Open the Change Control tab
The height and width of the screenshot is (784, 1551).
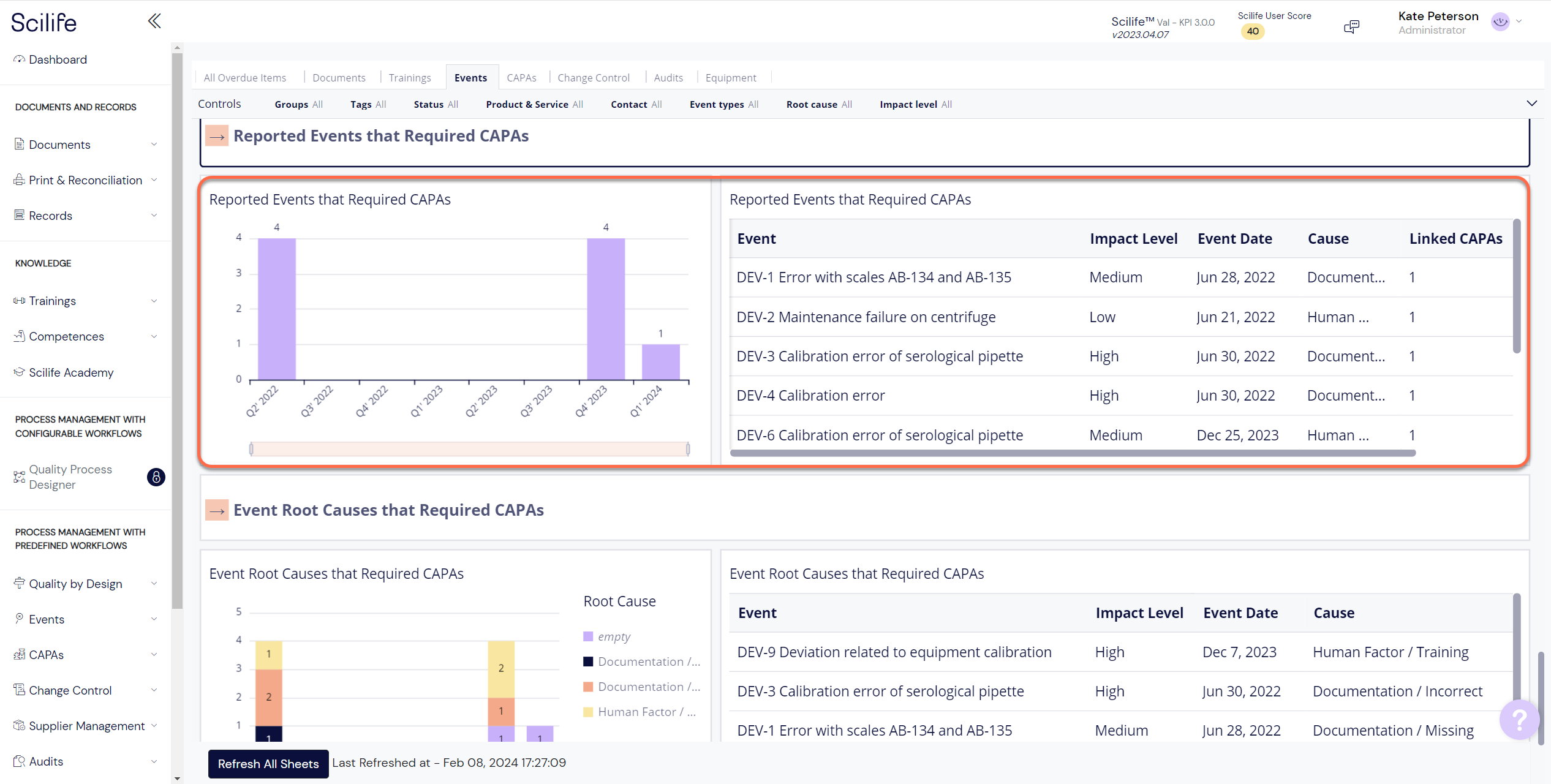pos(594,77)
